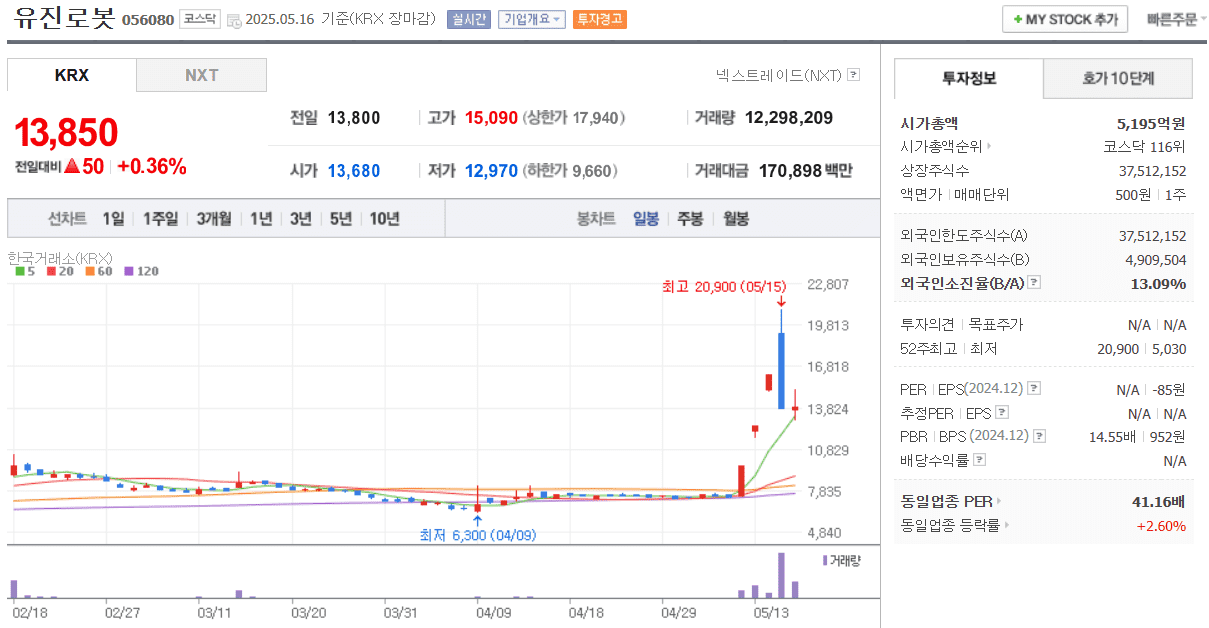Click the tallest volume bar at 05/13
The width and height of the screenshot is (1209, 628).
781,575
